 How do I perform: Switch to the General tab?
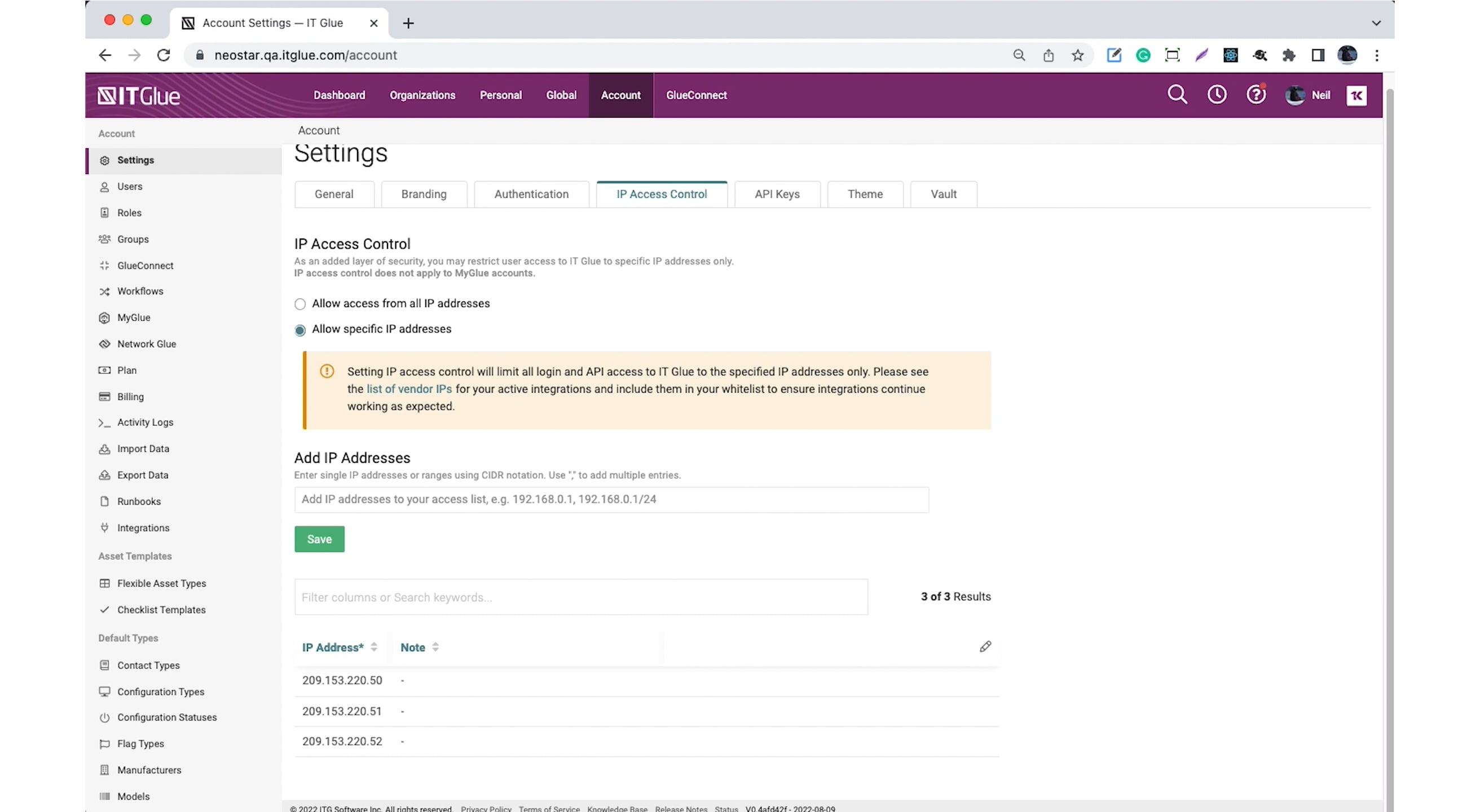pyautogui.click(x=334, y=194)
